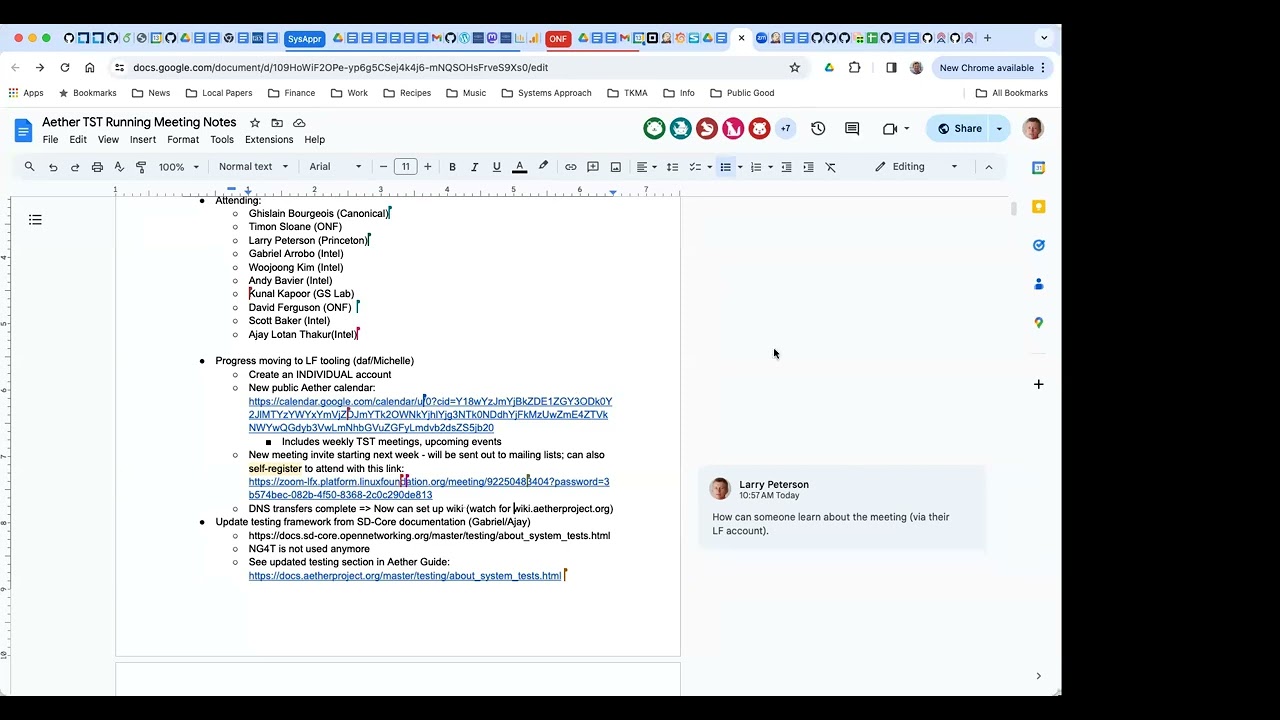Image resolution: width=1280 pixels, height=720 pixels.
Task: Move the document with the folder icon
Action: coord(277,123)
